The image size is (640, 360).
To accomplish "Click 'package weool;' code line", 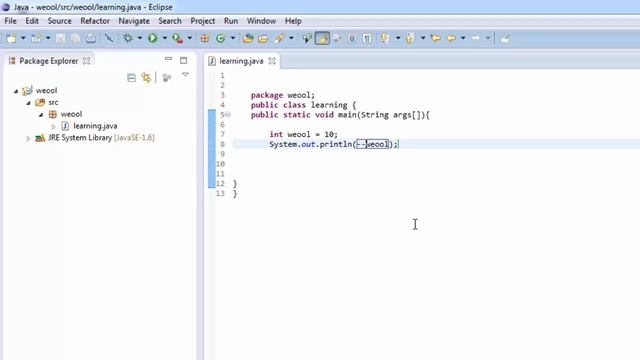I will [x=283, y=95].
